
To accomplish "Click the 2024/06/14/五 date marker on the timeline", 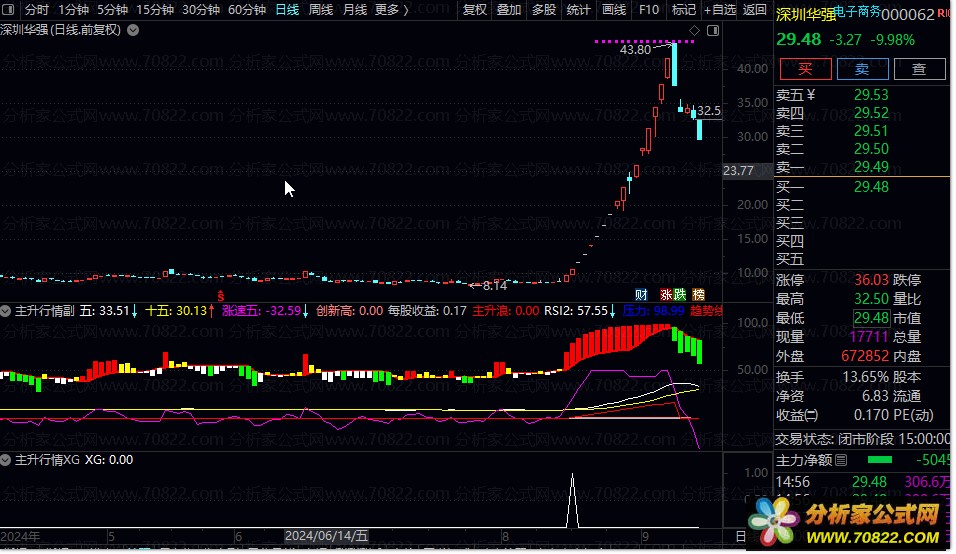I will point(326,536).
